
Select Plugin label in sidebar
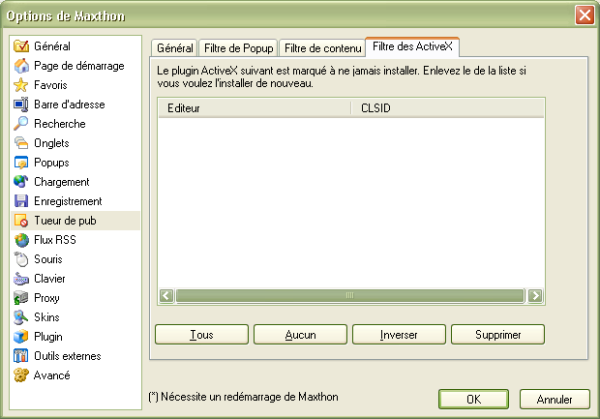(48, 336)
